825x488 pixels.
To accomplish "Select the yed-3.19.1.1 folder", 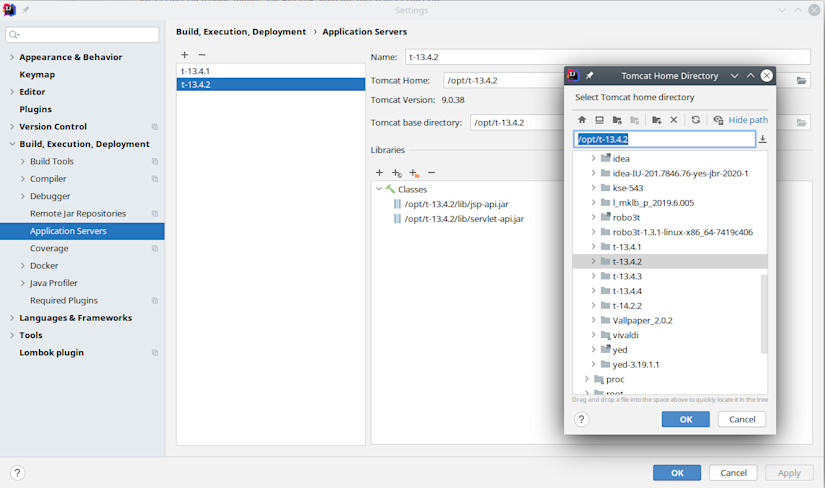I will tap(636, 364).
